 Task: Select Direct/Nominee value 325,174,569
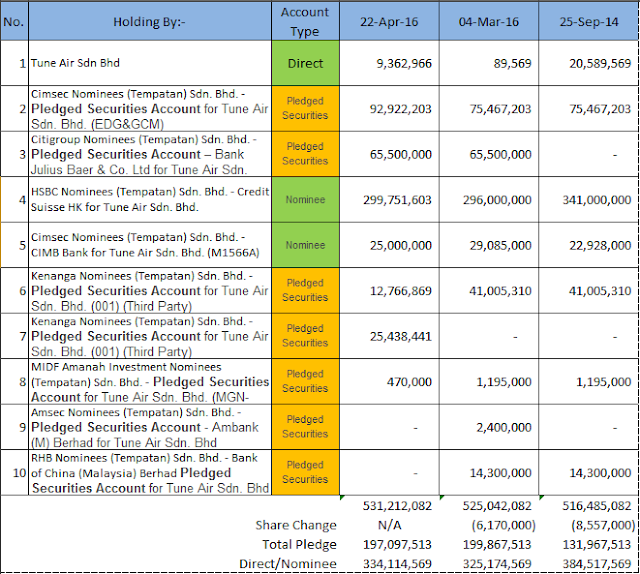[x=497, y=564]
